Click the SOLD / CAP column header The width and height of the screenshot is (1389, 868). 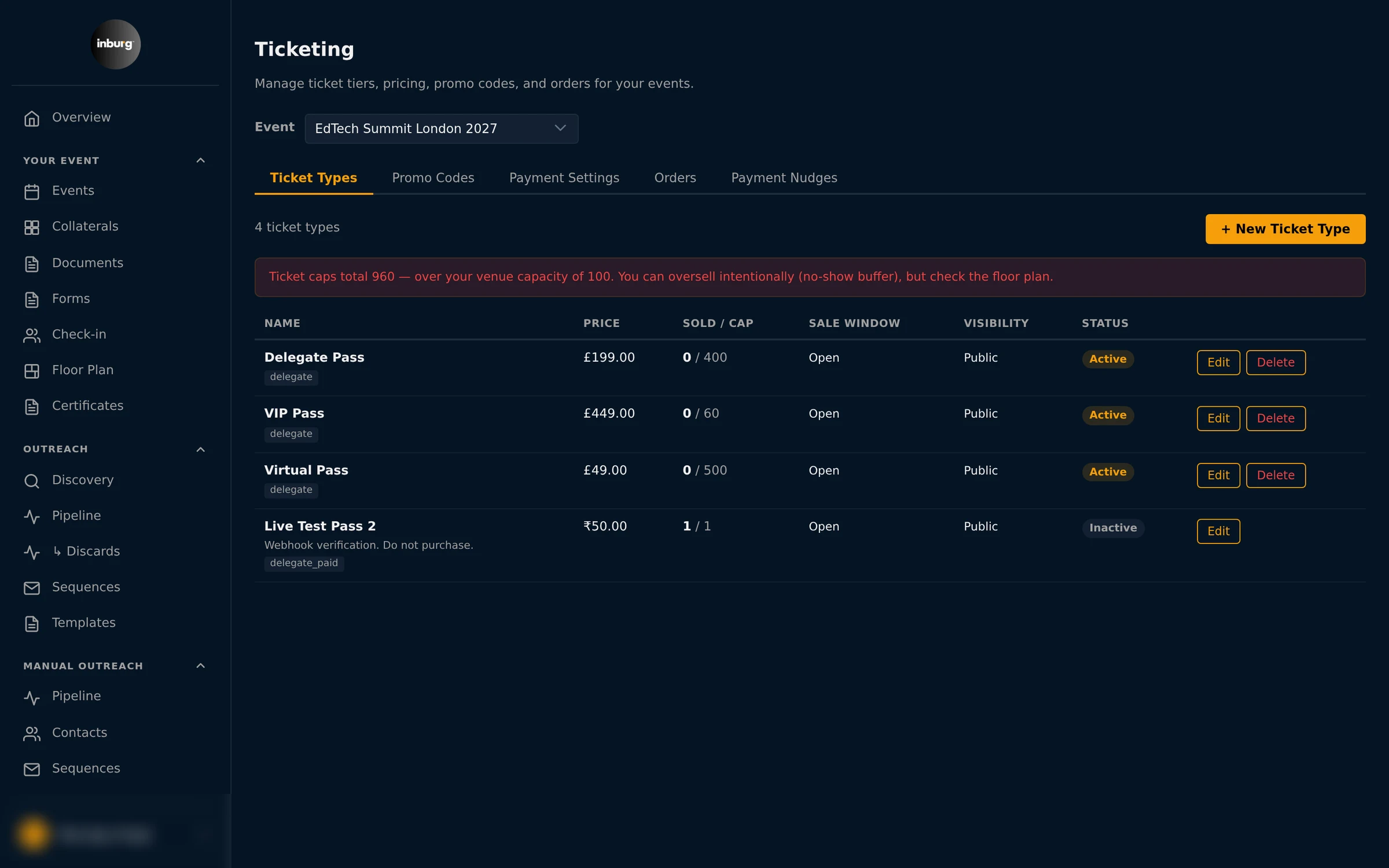(718, 323)
